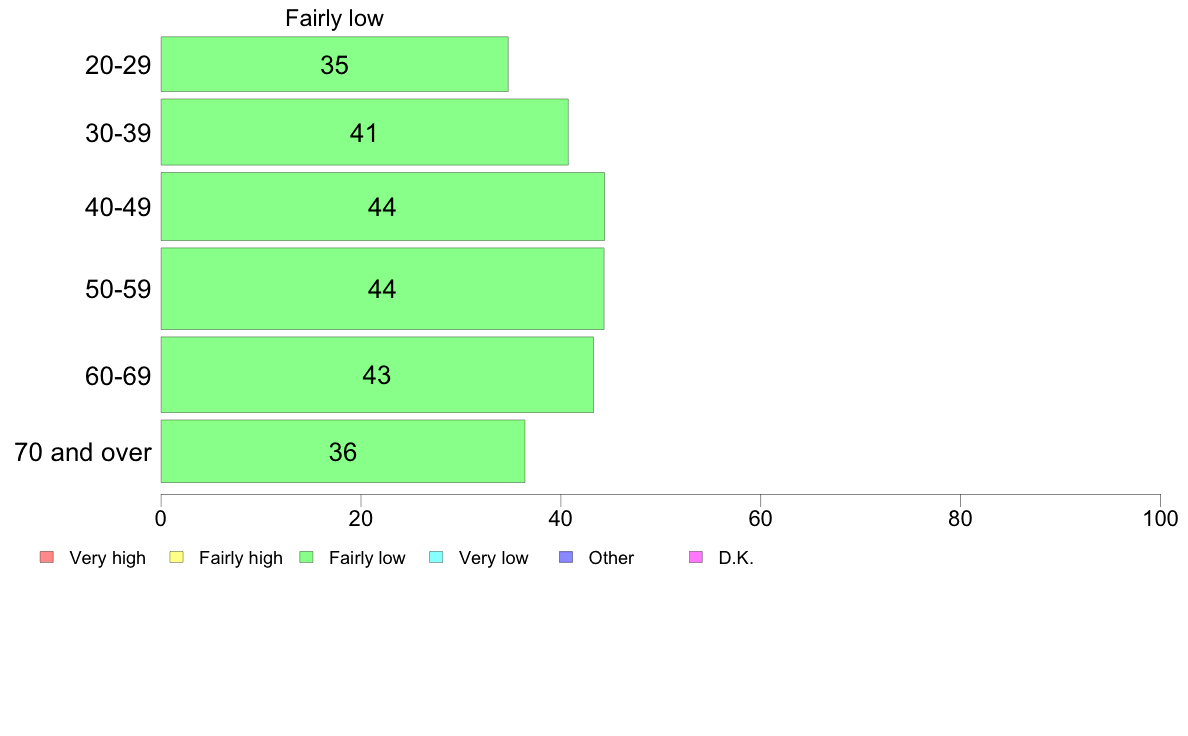Click the red Very high legend swatch
This screenshot has width=1188, height=736.
(47, 557)
